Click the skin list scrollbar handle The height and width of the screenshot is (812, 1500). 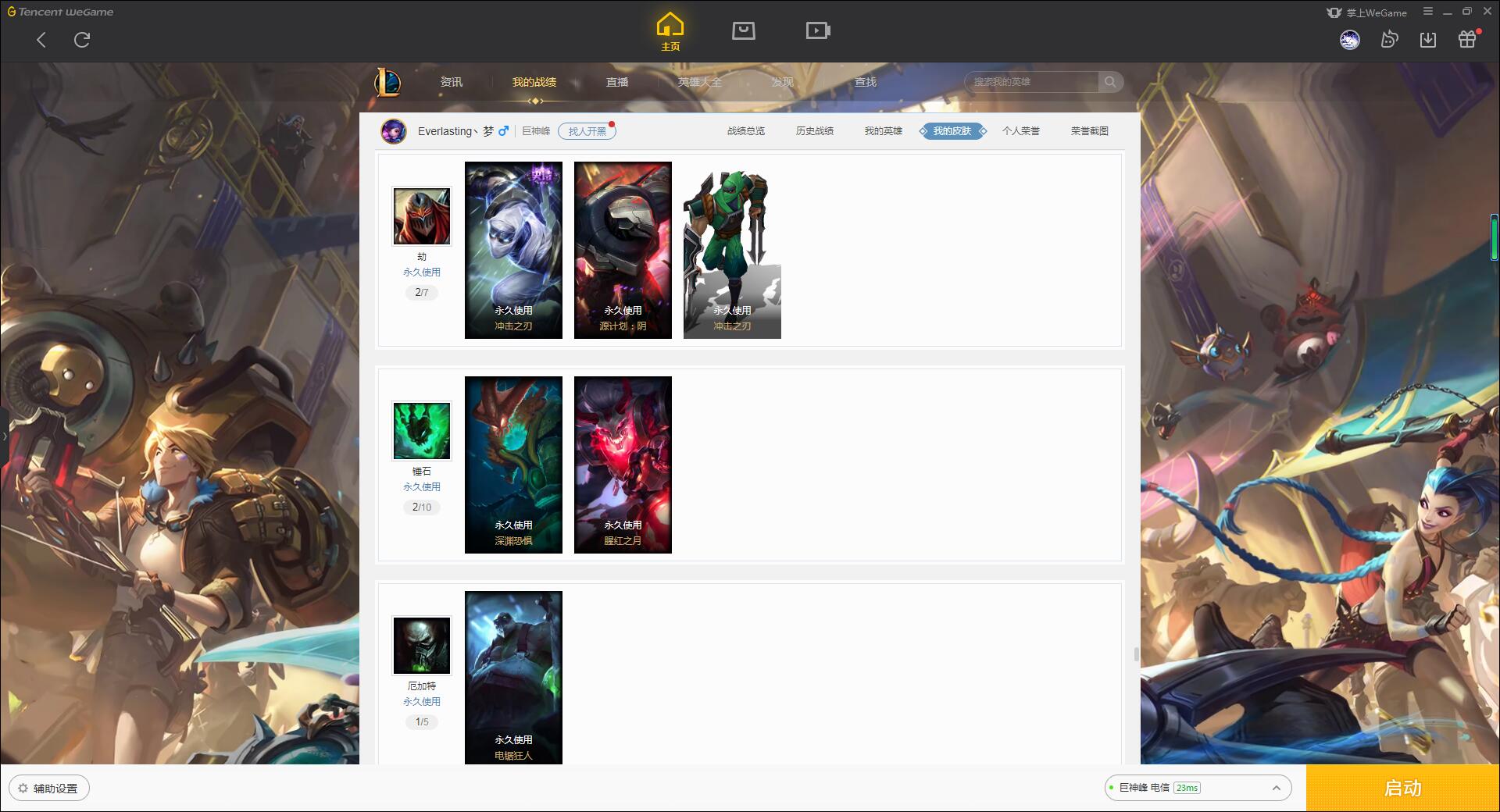pyautogui.click(x=1136, y=654)
